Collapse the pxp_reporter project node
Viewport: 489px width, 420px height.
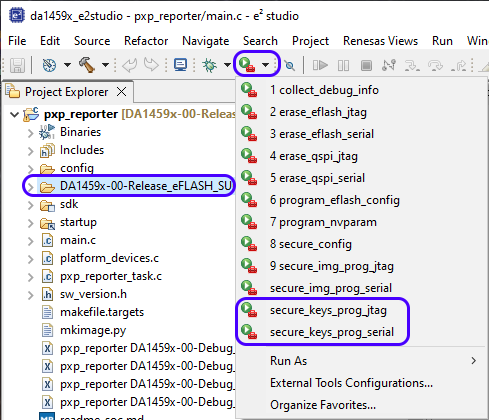[x=14, y=115]
